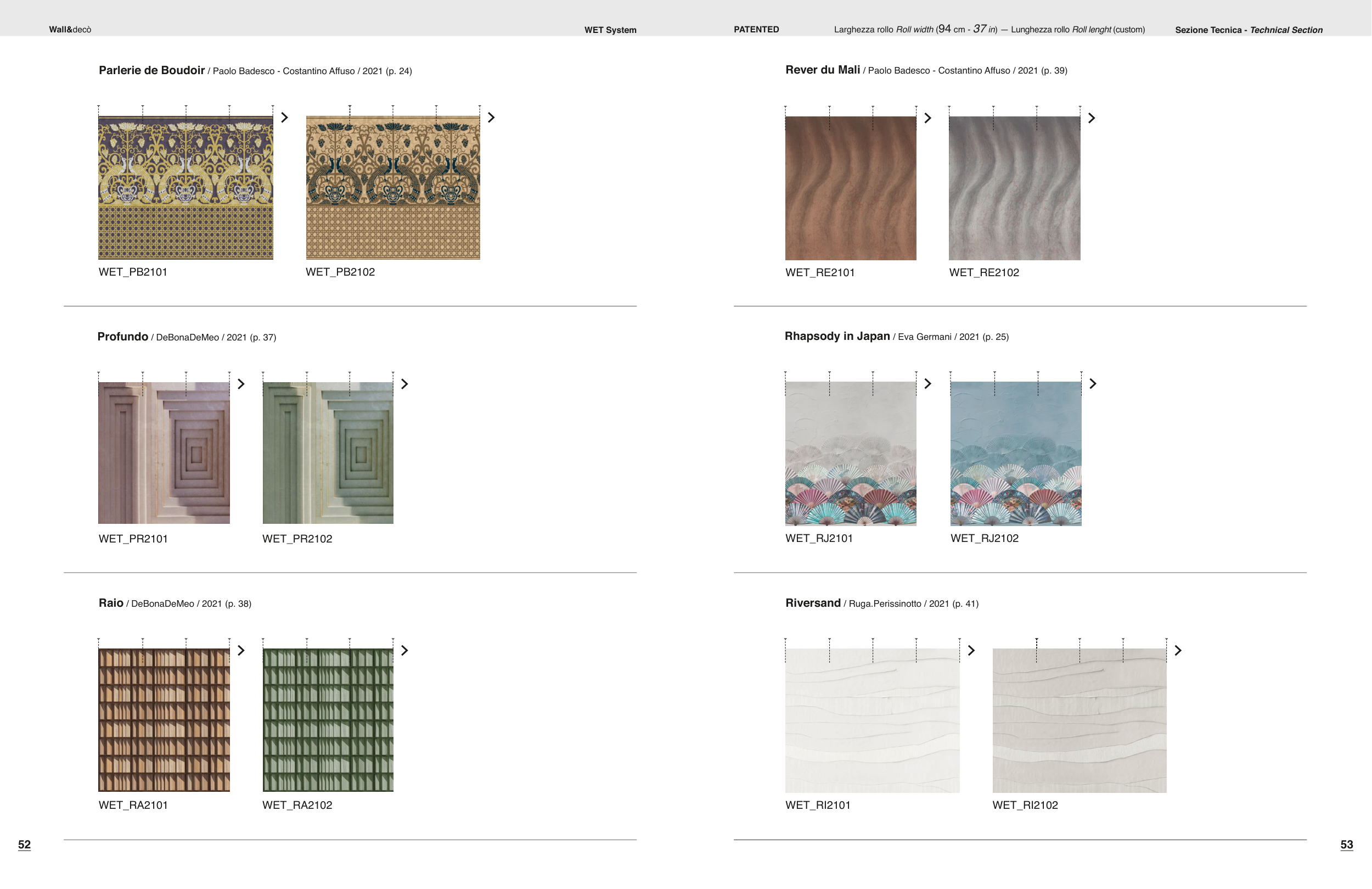The height and width of the screenshot is (889, 1372).
Task: Click chevron next to WET_PR2102 green pattern
Action: coord(404,384)
